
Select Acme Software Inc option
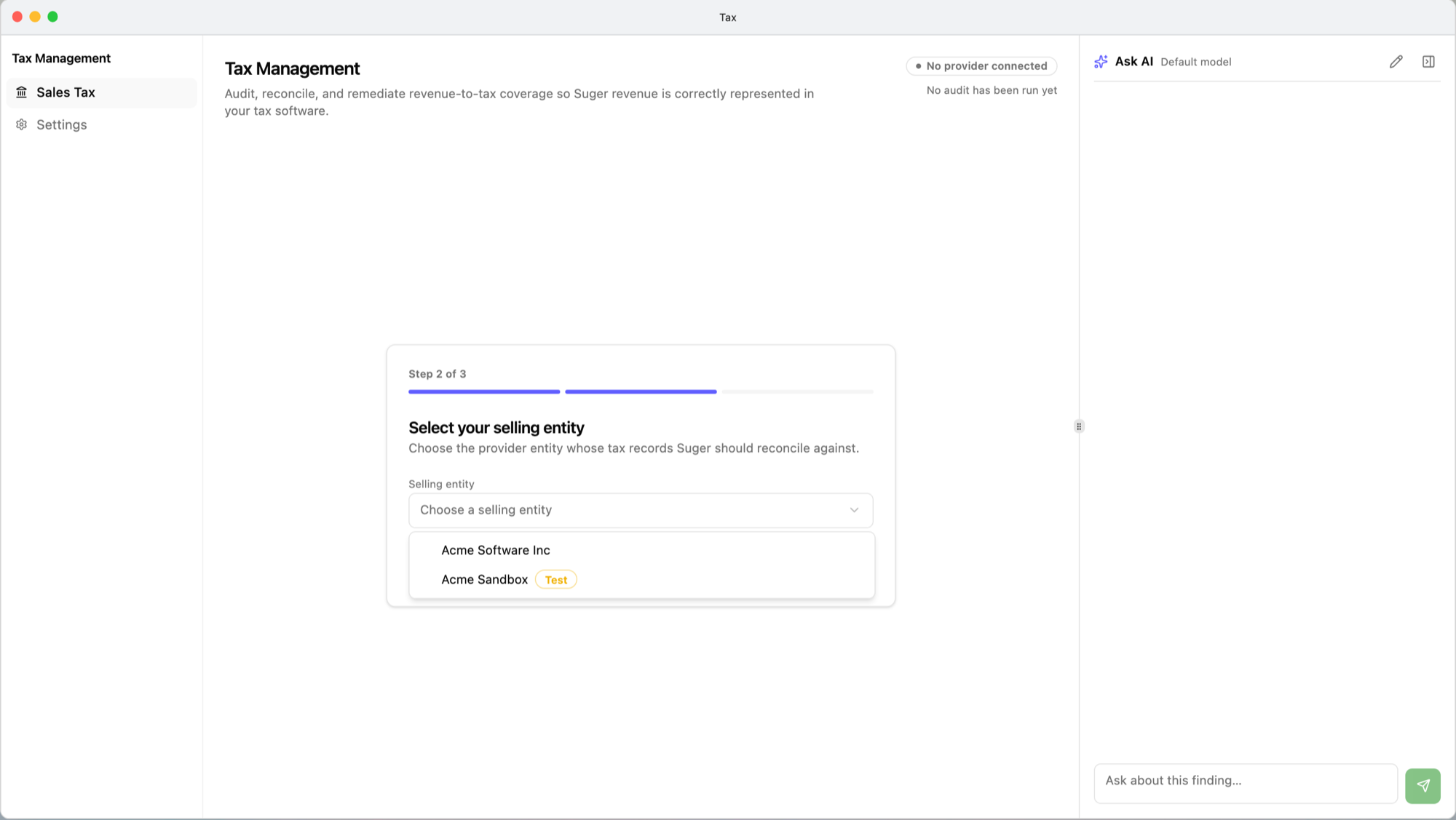pyautogui.click(x=641, y=550)
